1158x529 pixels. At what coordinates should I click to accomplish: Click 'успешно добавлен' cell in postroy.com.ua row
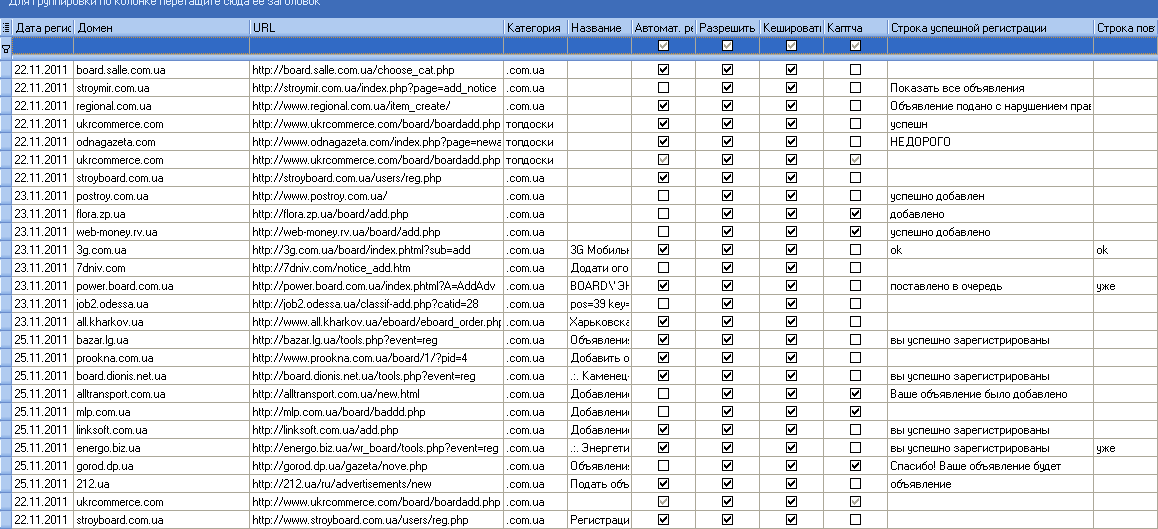click(990, 196)
